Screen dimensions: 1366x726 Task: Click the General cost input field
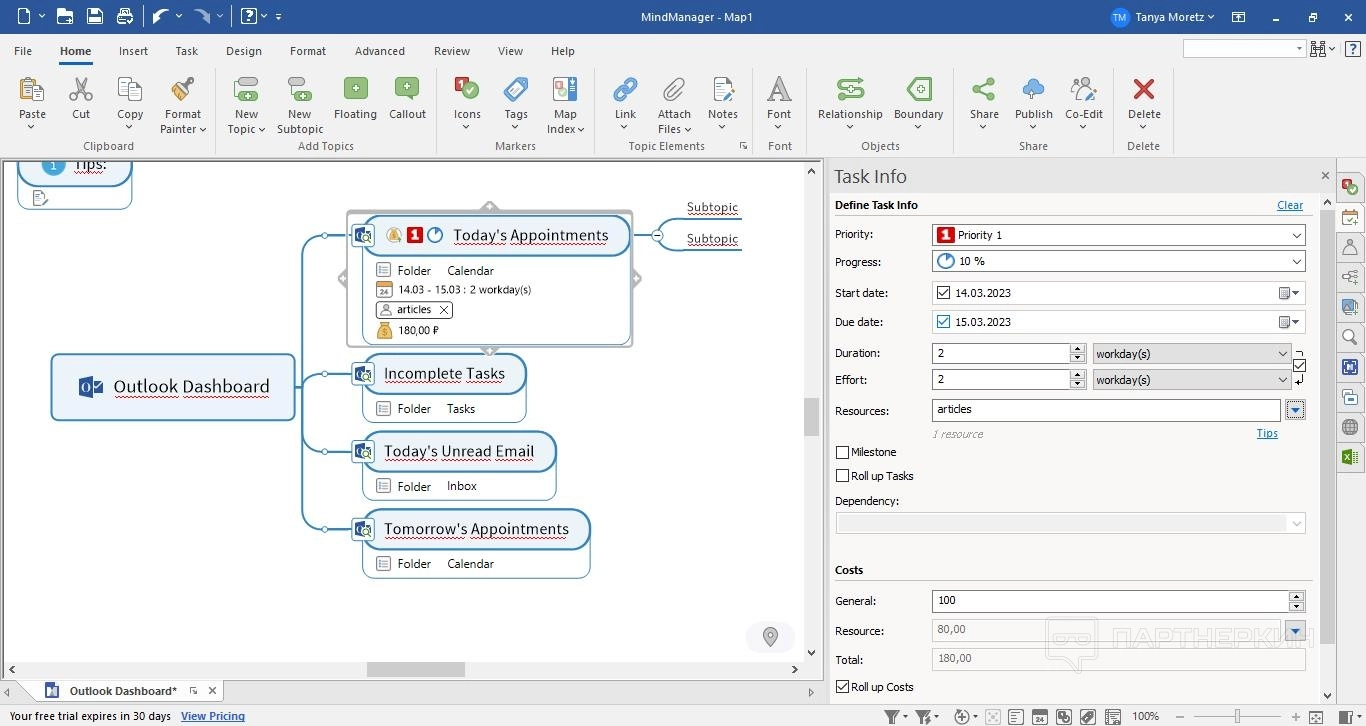click(x=1109, y=601)
